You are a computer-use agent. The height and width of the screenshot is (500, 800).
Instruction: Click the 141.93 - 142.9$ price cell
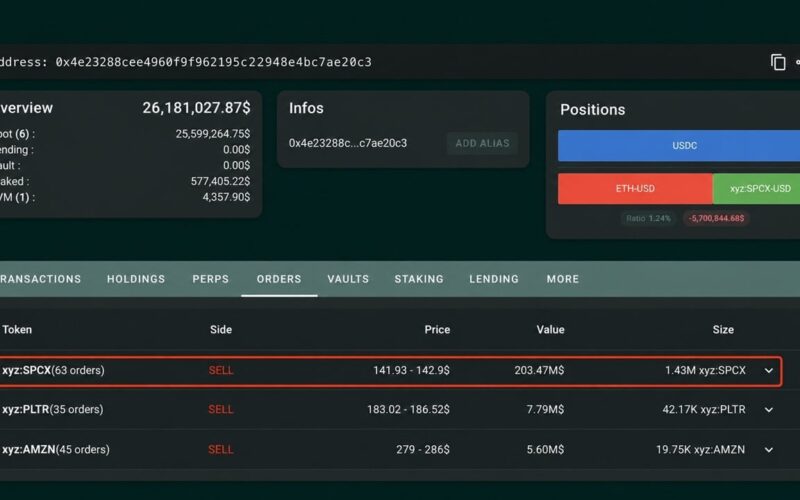coord(412,370)
